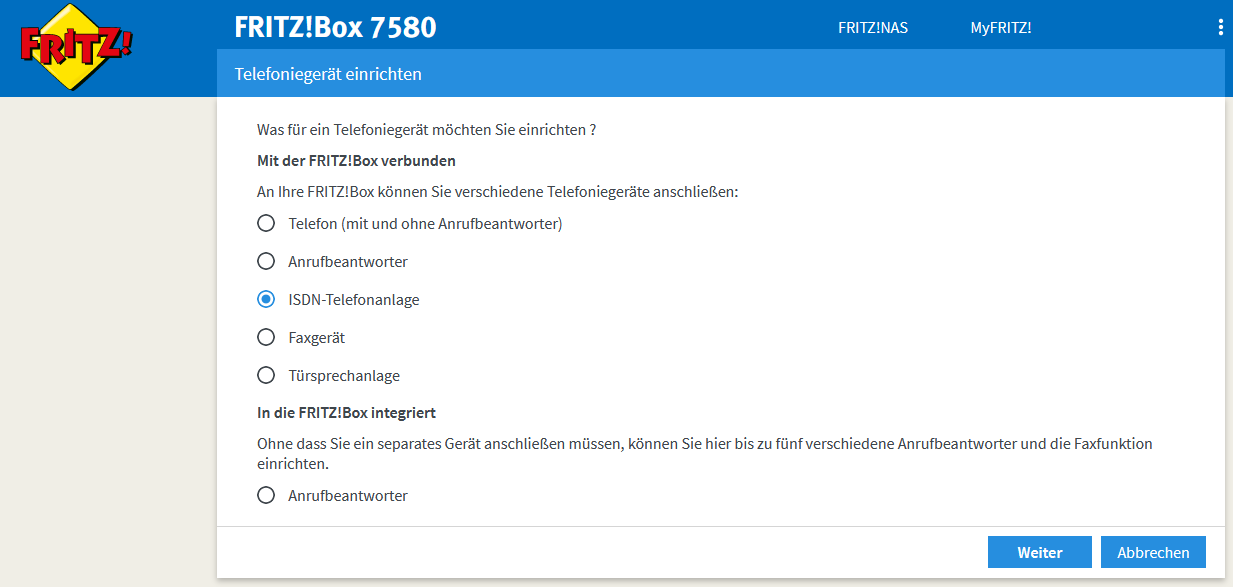The width and height of the screenshot is (1233, 587).
Task: Select the Faxgerät option
Action: tap(266, 338)
